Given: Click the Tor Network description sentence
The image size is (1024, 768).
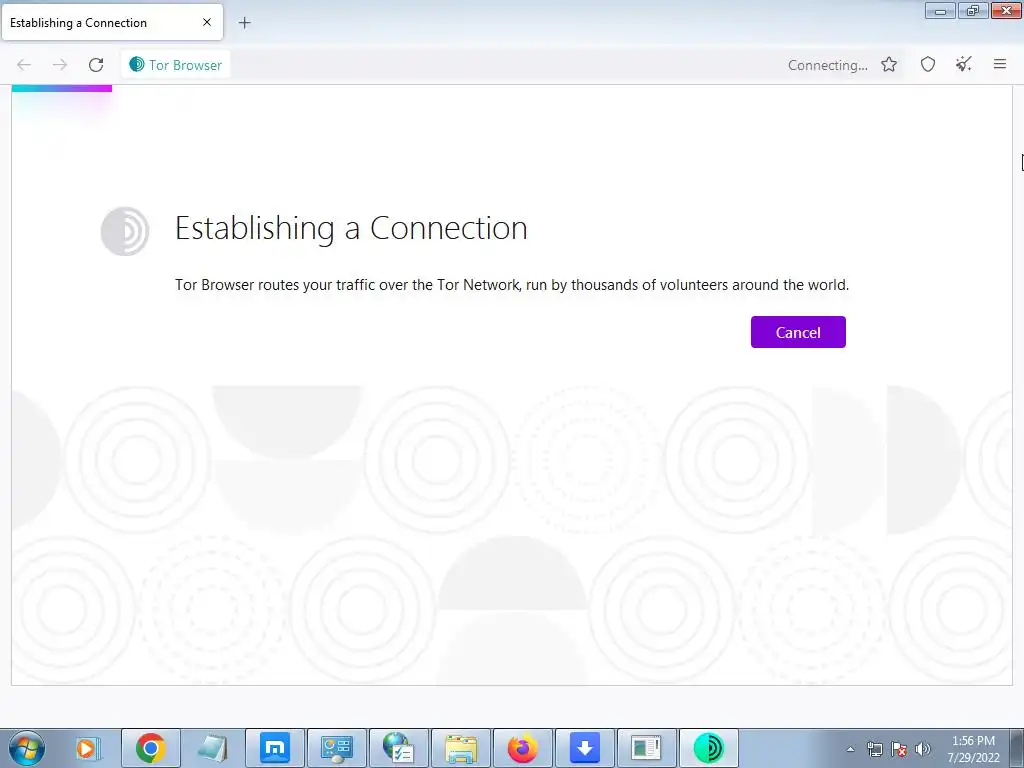Looking at the screenshot, I should coord(512,285).
